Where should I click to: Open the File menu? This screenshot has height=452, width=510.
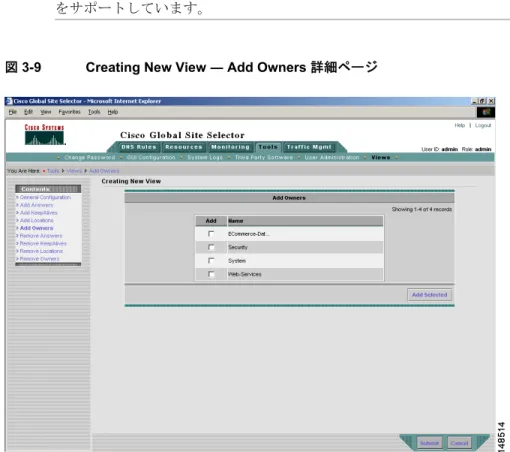point(13,112)
